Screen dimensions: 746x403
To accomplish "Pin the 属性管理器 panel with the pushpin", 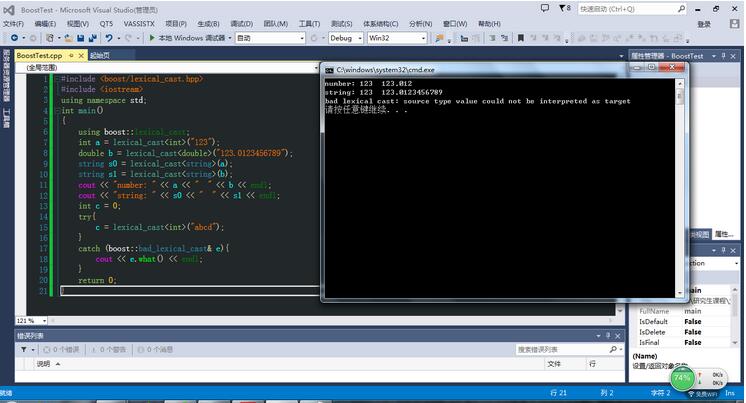I will (724, 56).
